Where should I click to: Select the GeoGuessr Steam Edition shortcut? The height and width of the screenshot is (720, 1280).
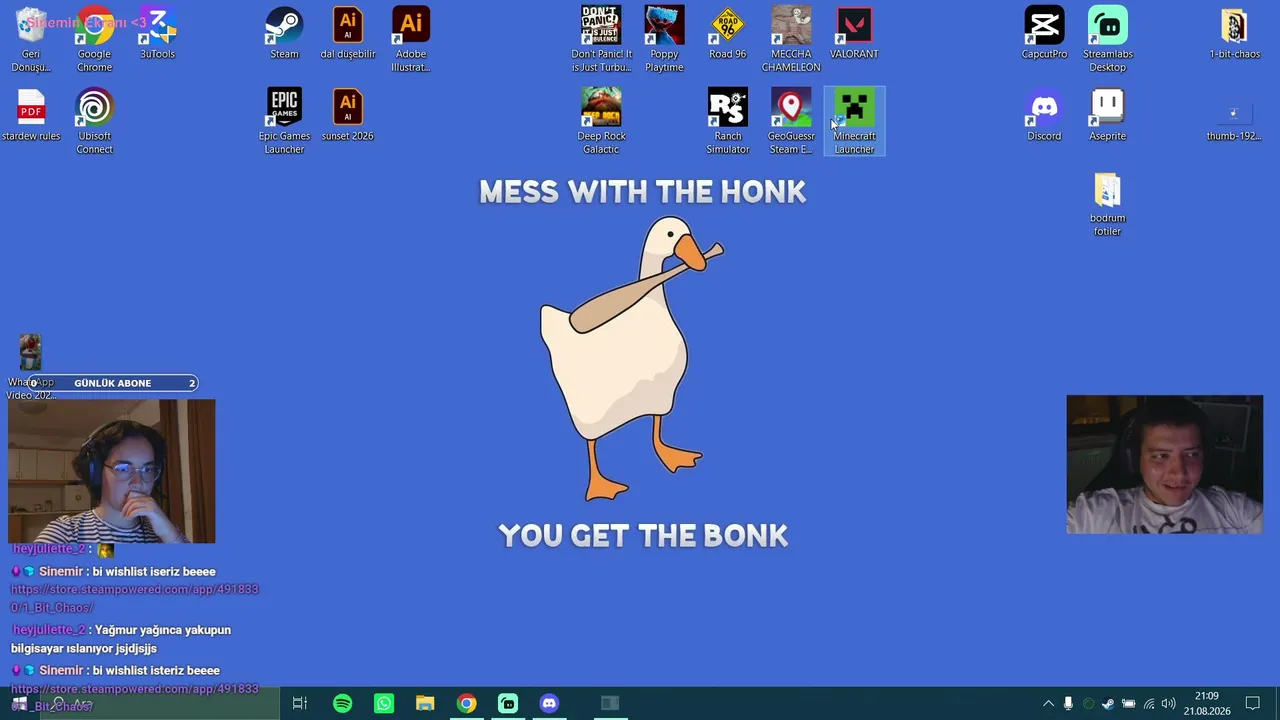791,122
